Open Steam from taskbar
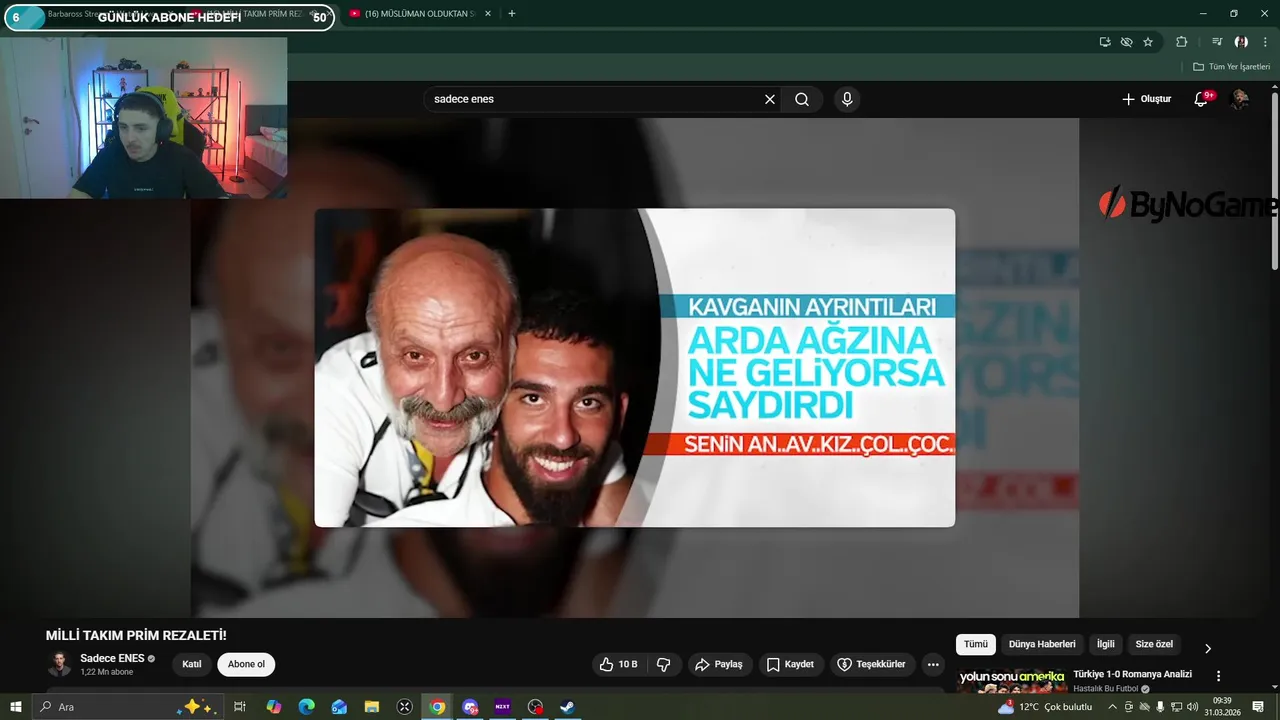Image resolution: width=1280 pixels, height=720 pixels. 567,707
